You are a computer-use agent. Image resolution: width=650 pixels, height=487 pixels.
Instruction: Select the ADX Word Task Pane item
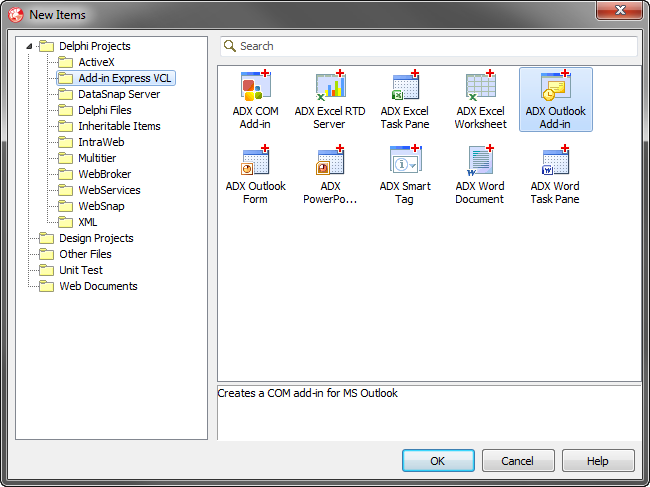[x=555, y=175]
